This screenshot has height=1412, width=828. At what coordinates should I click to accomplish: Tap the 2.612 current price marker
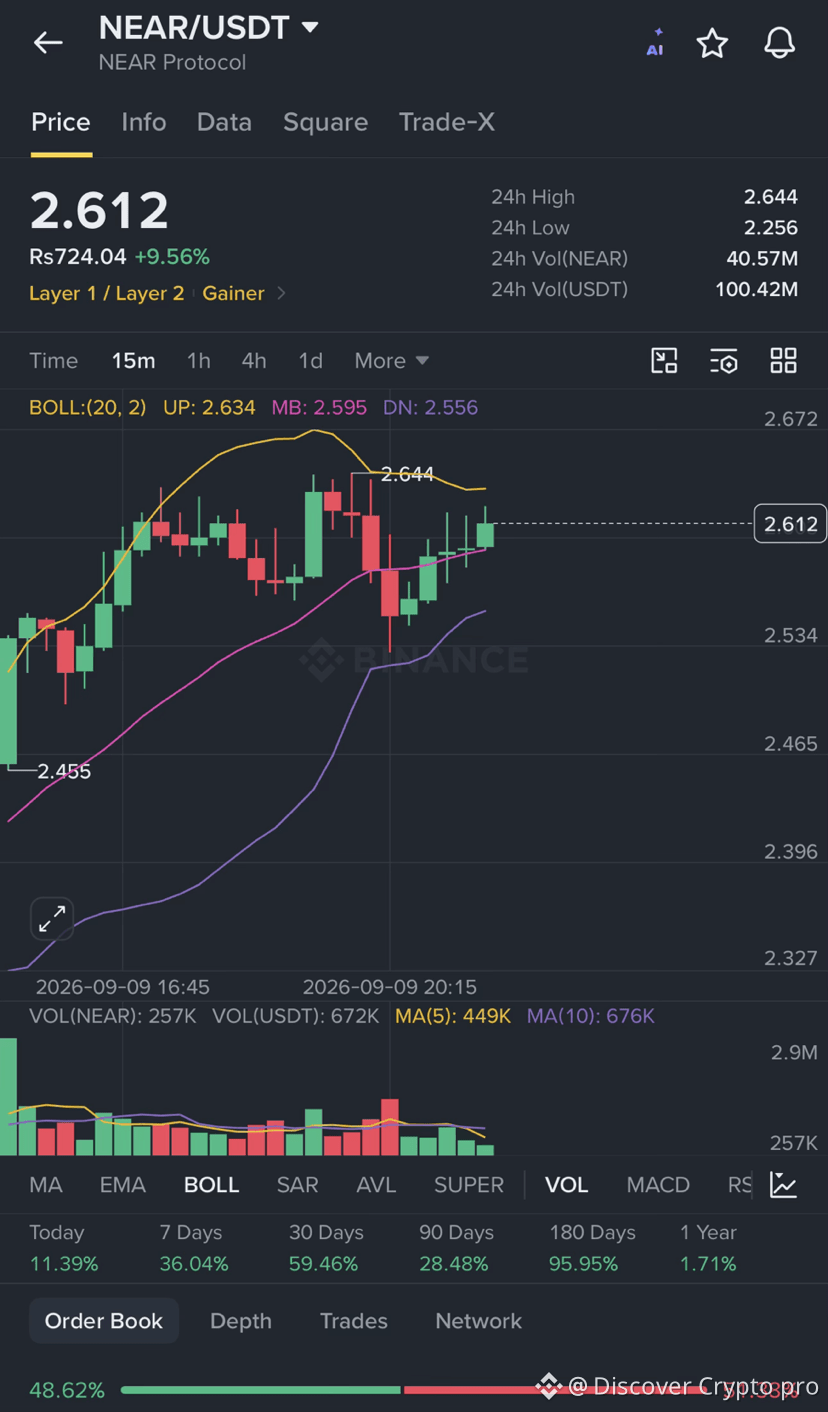tap(790, 524)
